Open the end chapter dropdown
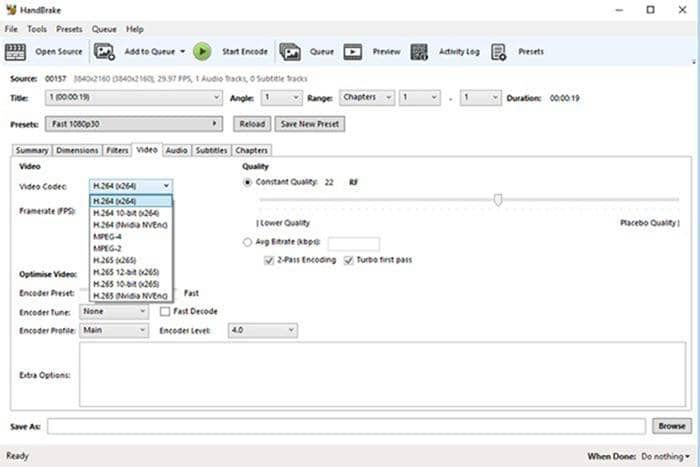 pyautogui.click(x=480, y=98)
